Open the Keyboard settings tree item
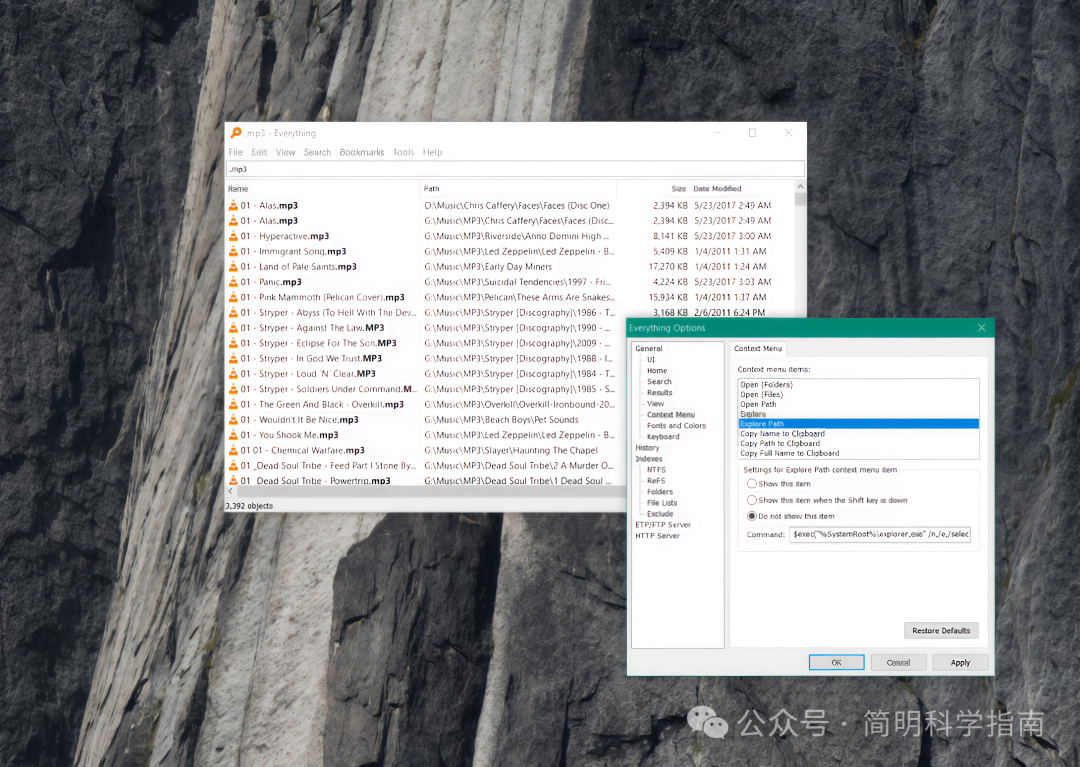Screen dimensions: 1080x767 (663, 437)
